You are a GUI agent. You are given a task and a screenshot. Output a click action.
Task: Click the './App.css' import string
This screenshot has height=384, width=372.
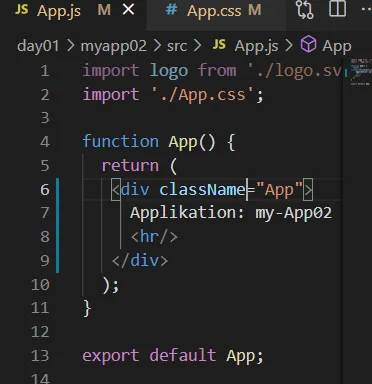tap(203, 95)
